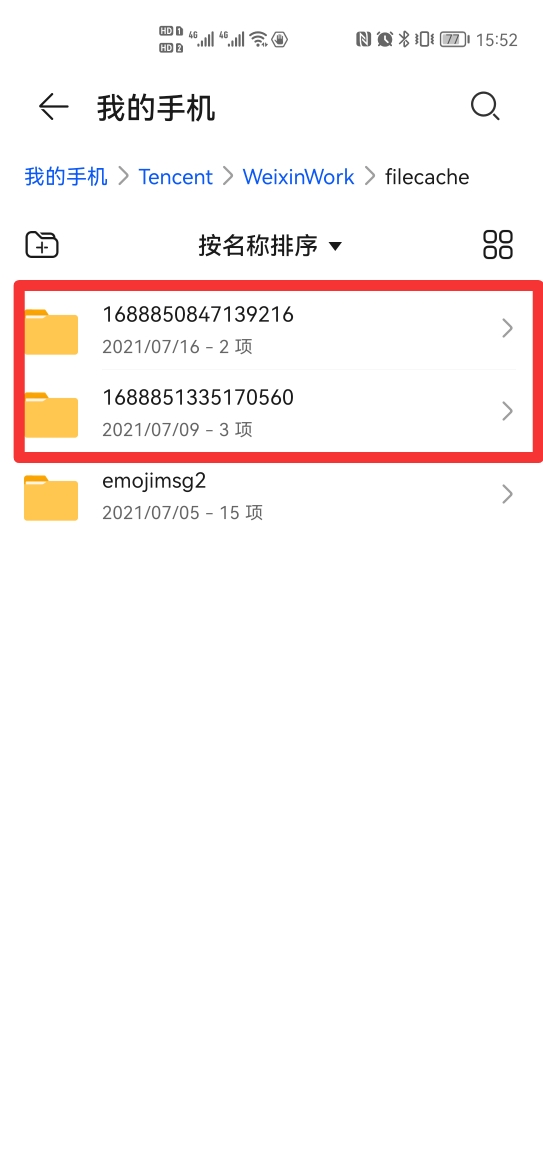Expand chevron for folder 1688851335170560

click(x=507, y=411)
